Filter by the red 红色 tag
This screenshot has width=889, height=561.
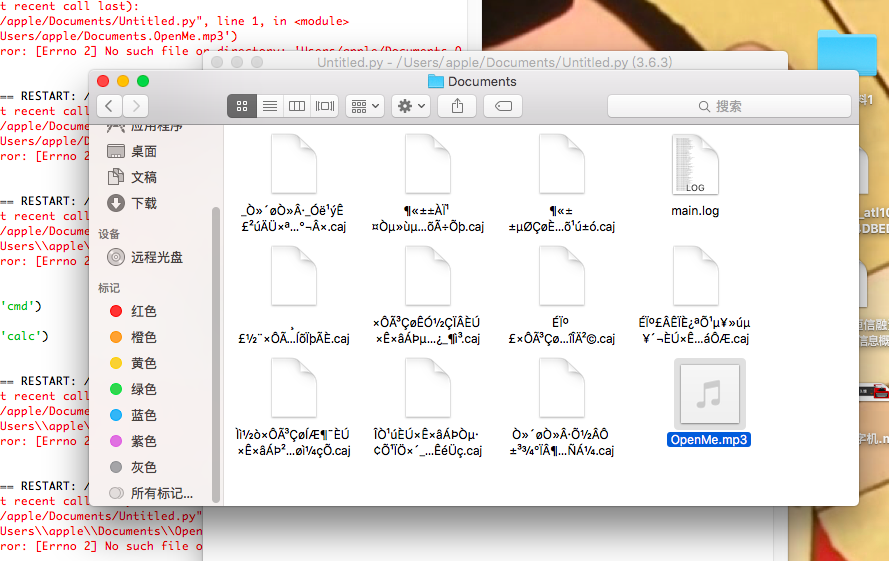pos(143,311)
